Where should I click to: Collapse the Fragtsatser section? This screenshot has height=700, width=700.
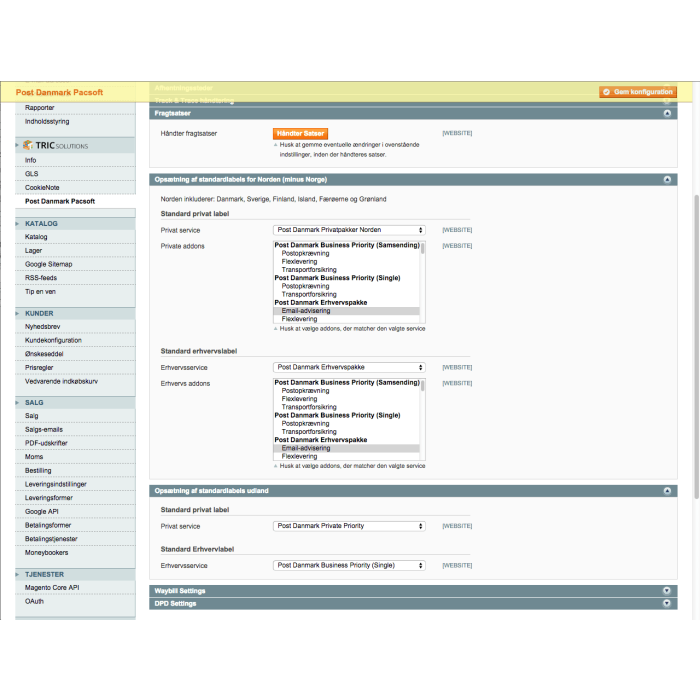pos(667,113)
